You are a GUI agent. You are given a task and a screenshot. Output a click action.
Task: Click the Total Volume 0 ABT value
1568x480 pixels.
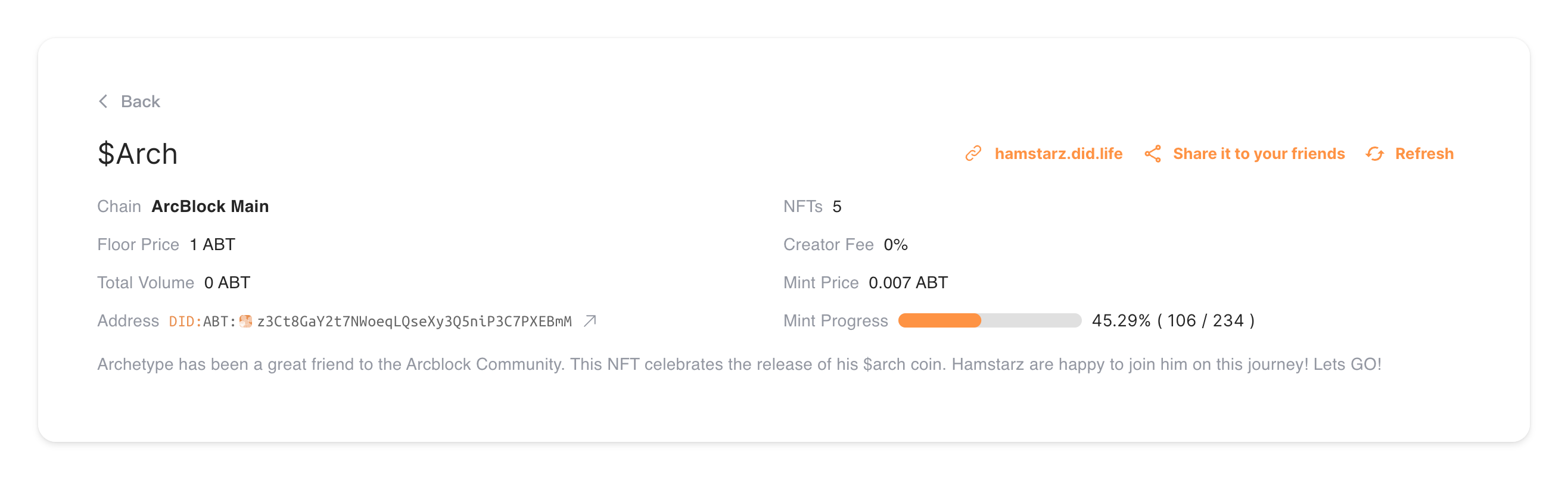point(226,283)
